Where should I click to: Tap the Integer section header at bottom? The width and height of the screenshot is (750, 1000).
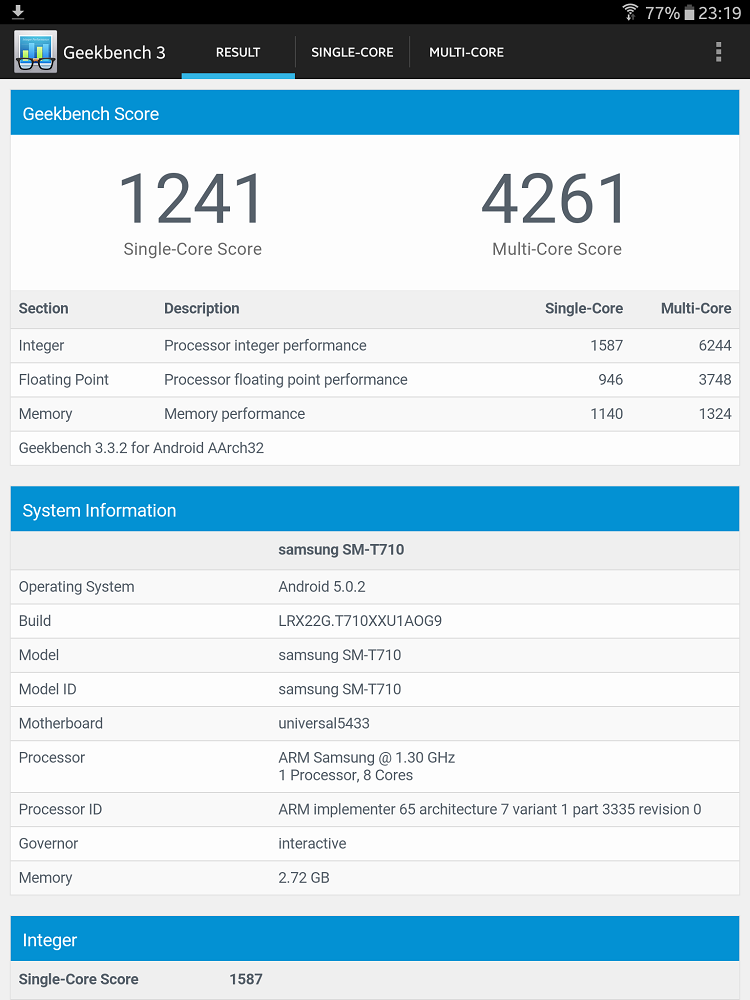click(375, 940)
